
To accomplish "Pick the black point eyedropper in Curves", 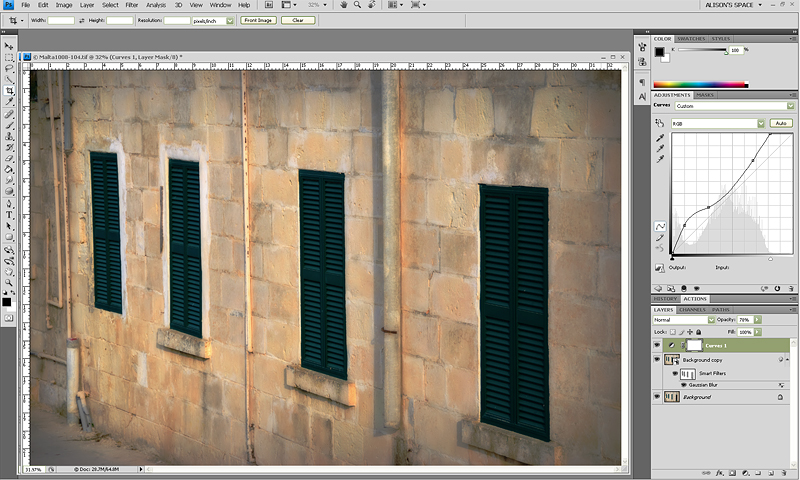I will click(x=660, y=137).
